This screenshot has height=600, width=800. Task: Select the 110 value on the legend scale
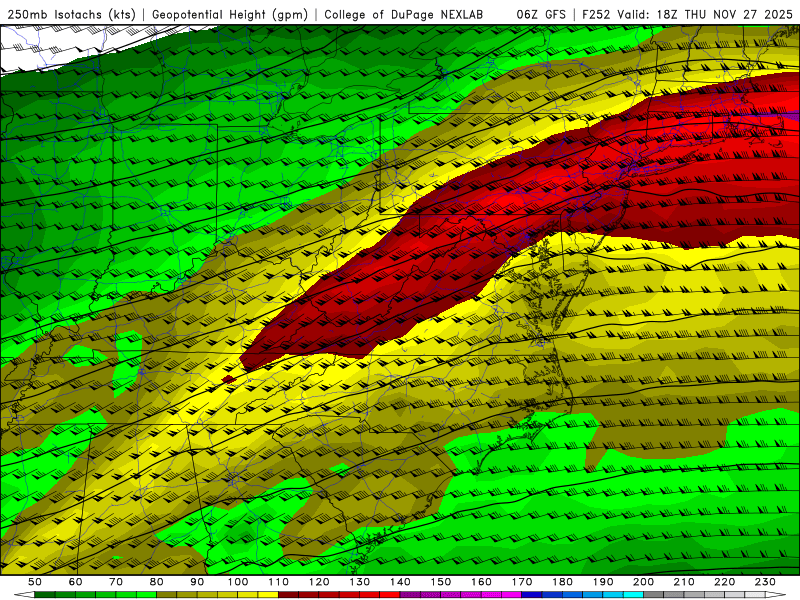[278, 582]
